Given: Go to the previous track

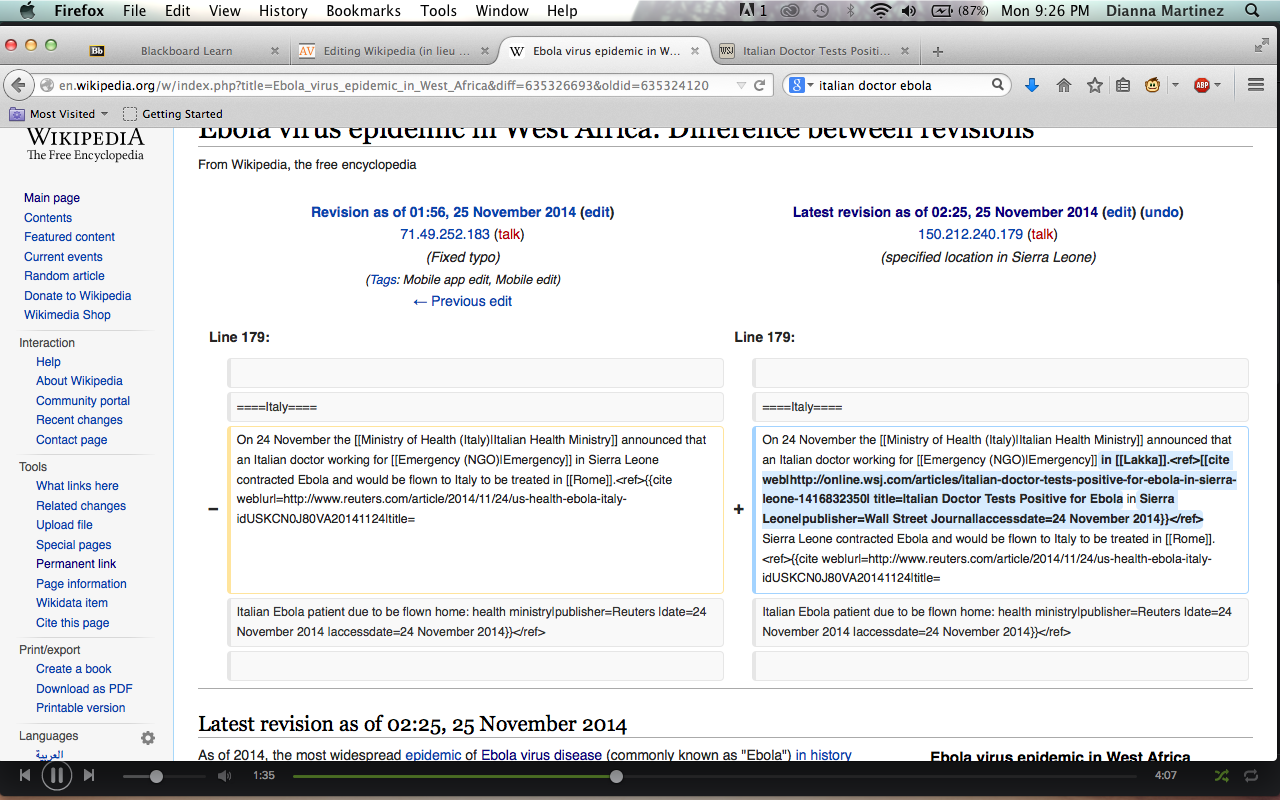Looking at the screenshot, I should (x=24, y=775).
